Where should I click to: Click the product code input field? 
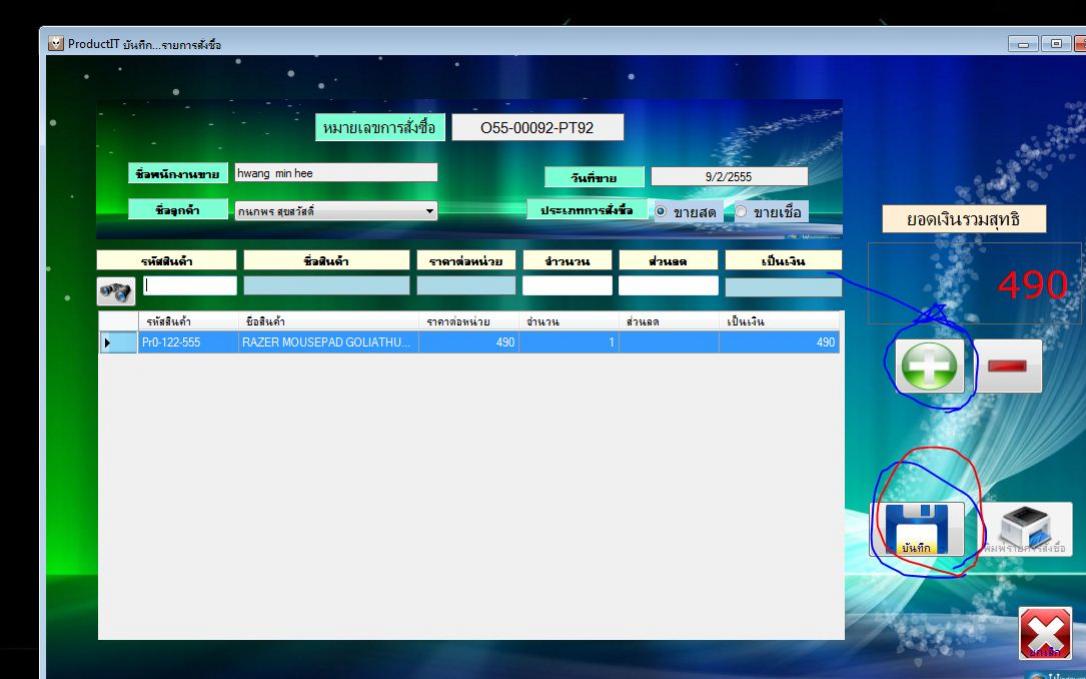[190, 285]
